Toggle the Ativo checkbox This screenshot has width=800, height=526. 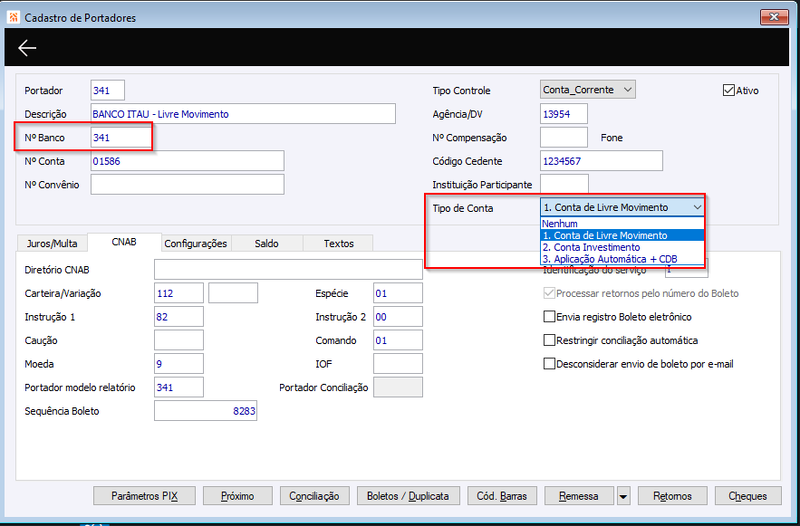pos(729,90)
